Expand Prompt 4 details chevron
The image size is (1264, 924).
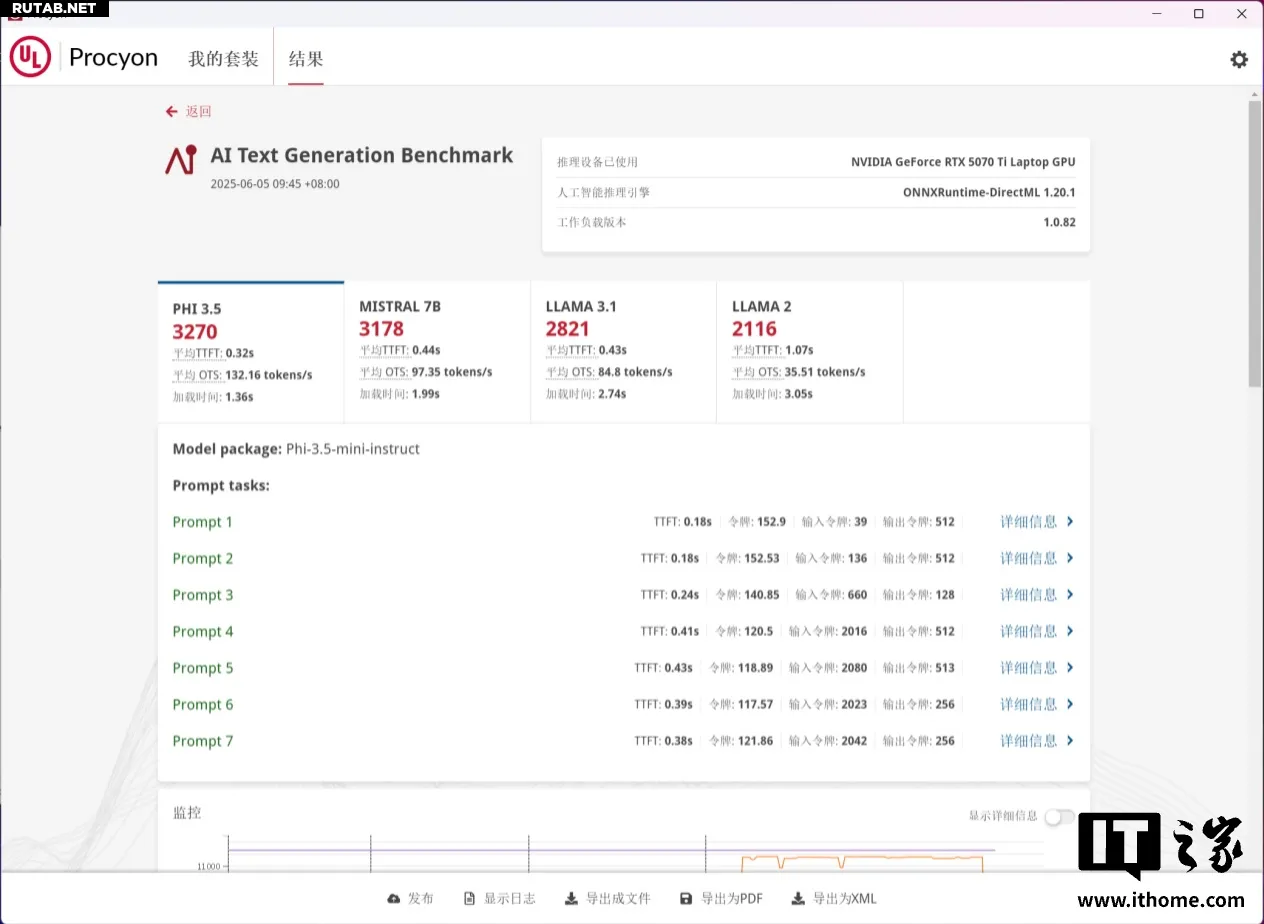pyautogui.click(x=1070, y=631)
